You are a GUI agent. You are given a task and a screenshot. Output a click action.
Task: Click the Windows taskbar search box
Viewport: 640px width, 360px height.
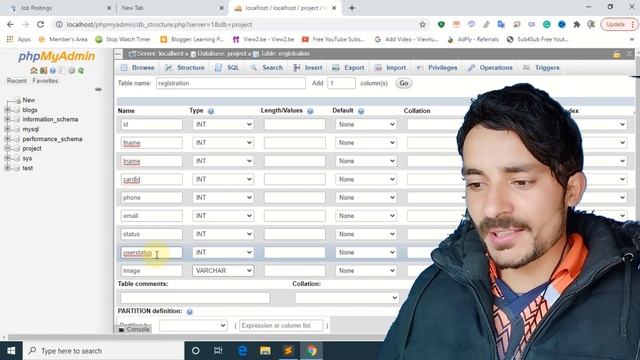coord(103,351)
